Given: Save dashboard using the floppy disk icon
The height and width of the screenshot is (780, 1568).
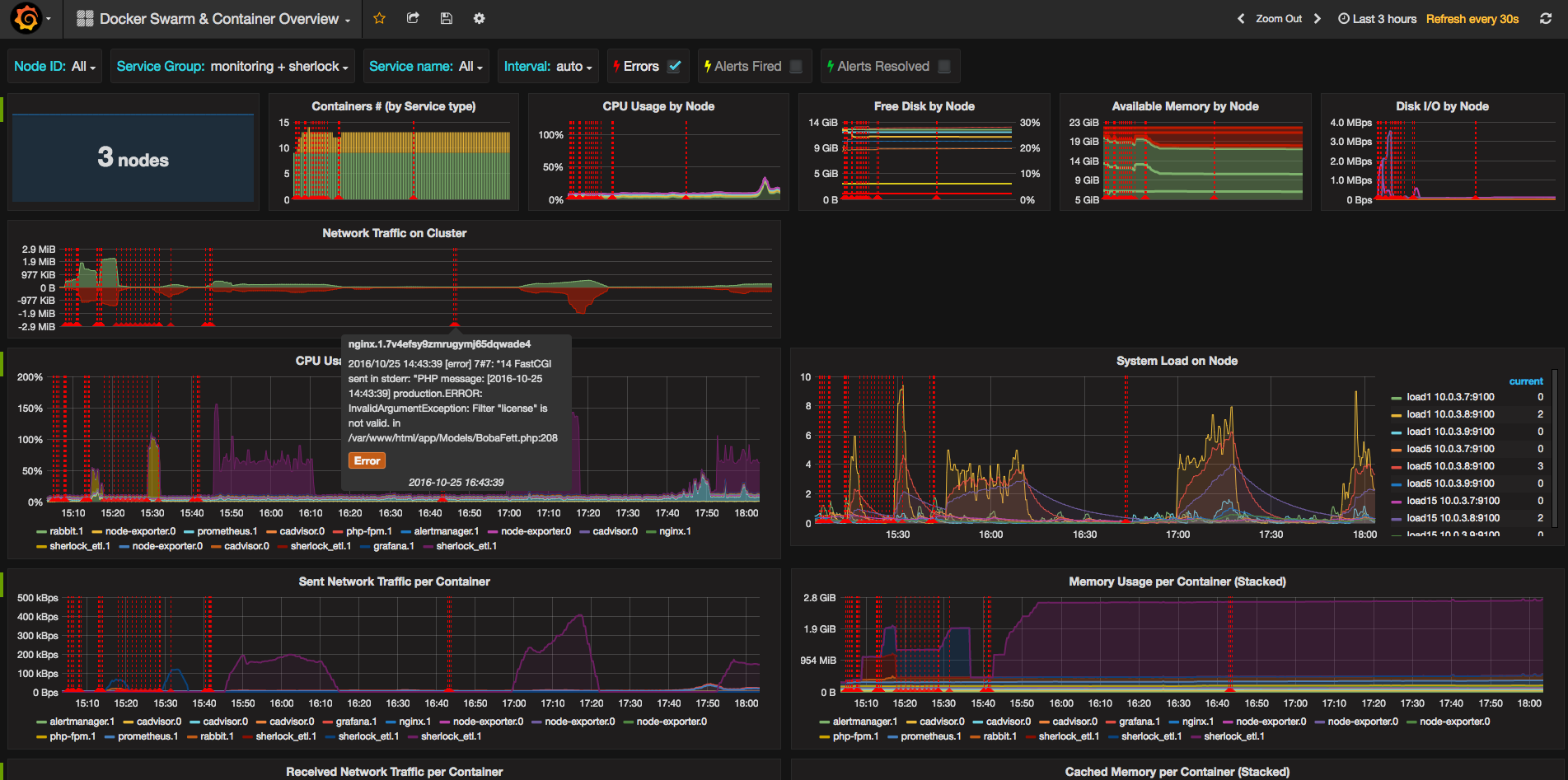Looking at the screenshot, I should pos(446,18).
